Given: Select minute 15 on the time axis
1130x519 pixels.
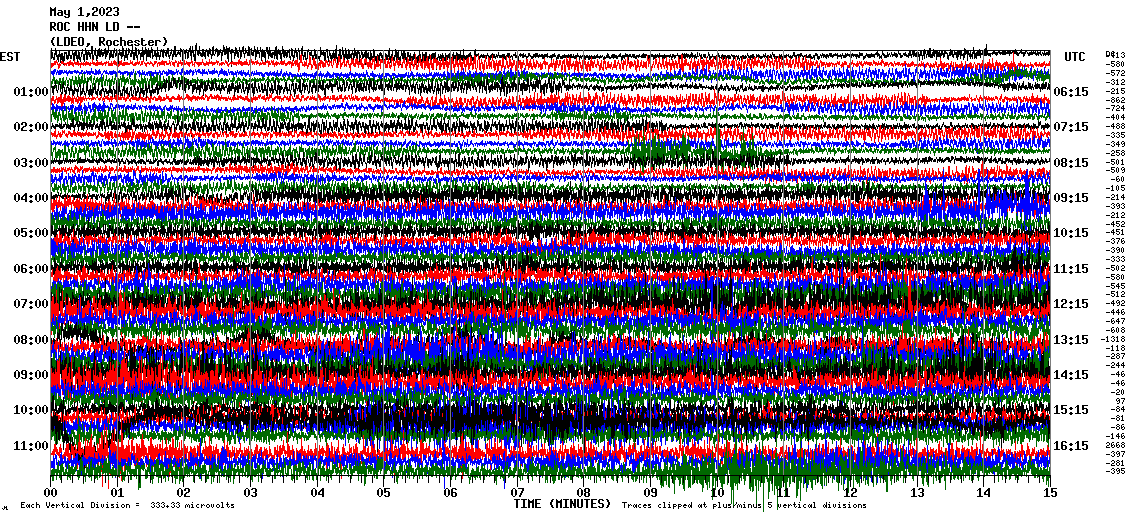Looking at the screenshot, I should click(1049, 493).
